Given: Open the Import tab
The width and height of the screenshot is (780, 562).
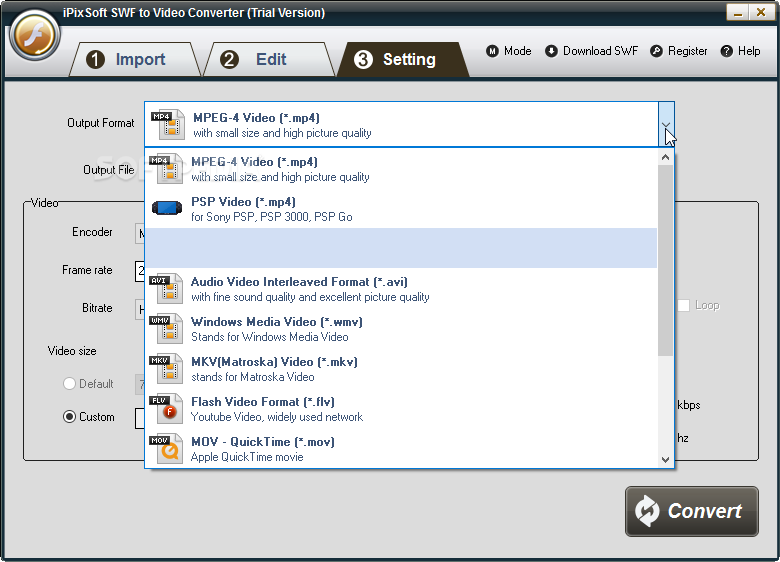Looking at the screenshot, I should click(135, 59).
